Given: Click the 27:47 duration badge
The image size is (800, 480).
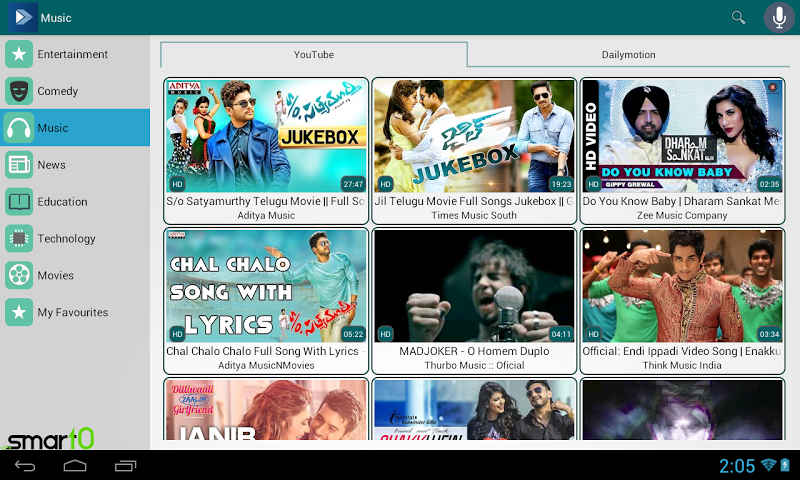Looking at the screenshot, I should coord(353,184).
